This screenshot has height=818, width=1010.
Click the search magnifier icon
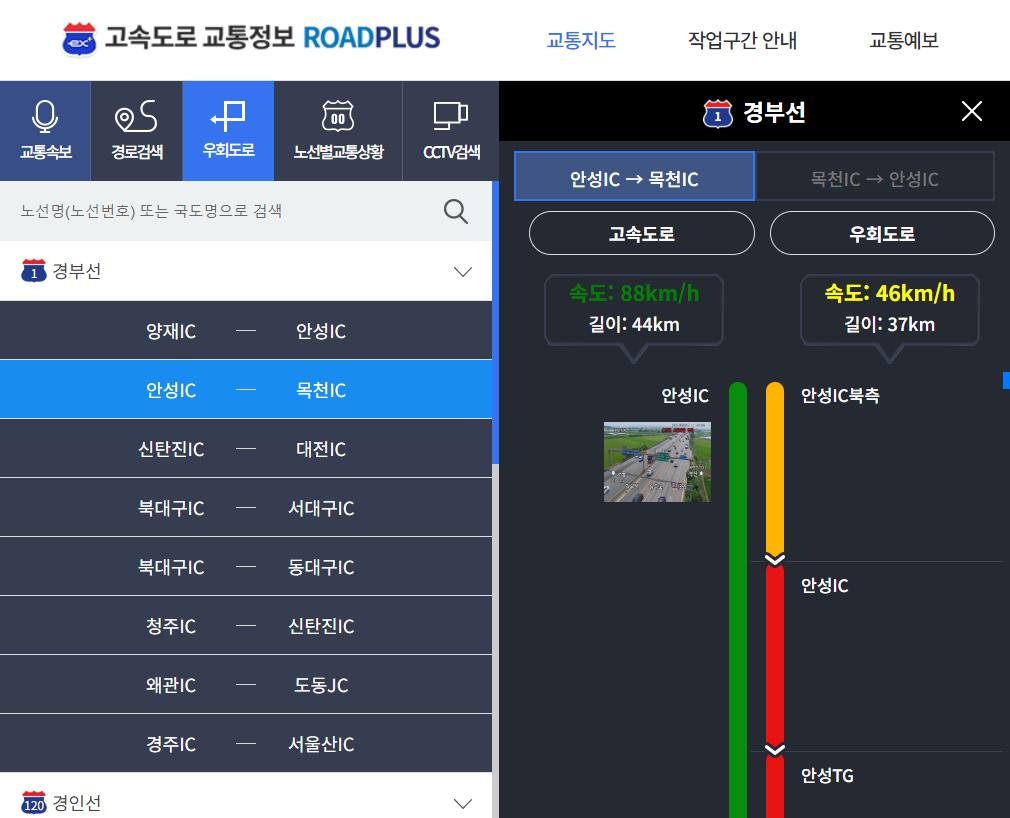[x=455, y=211]
